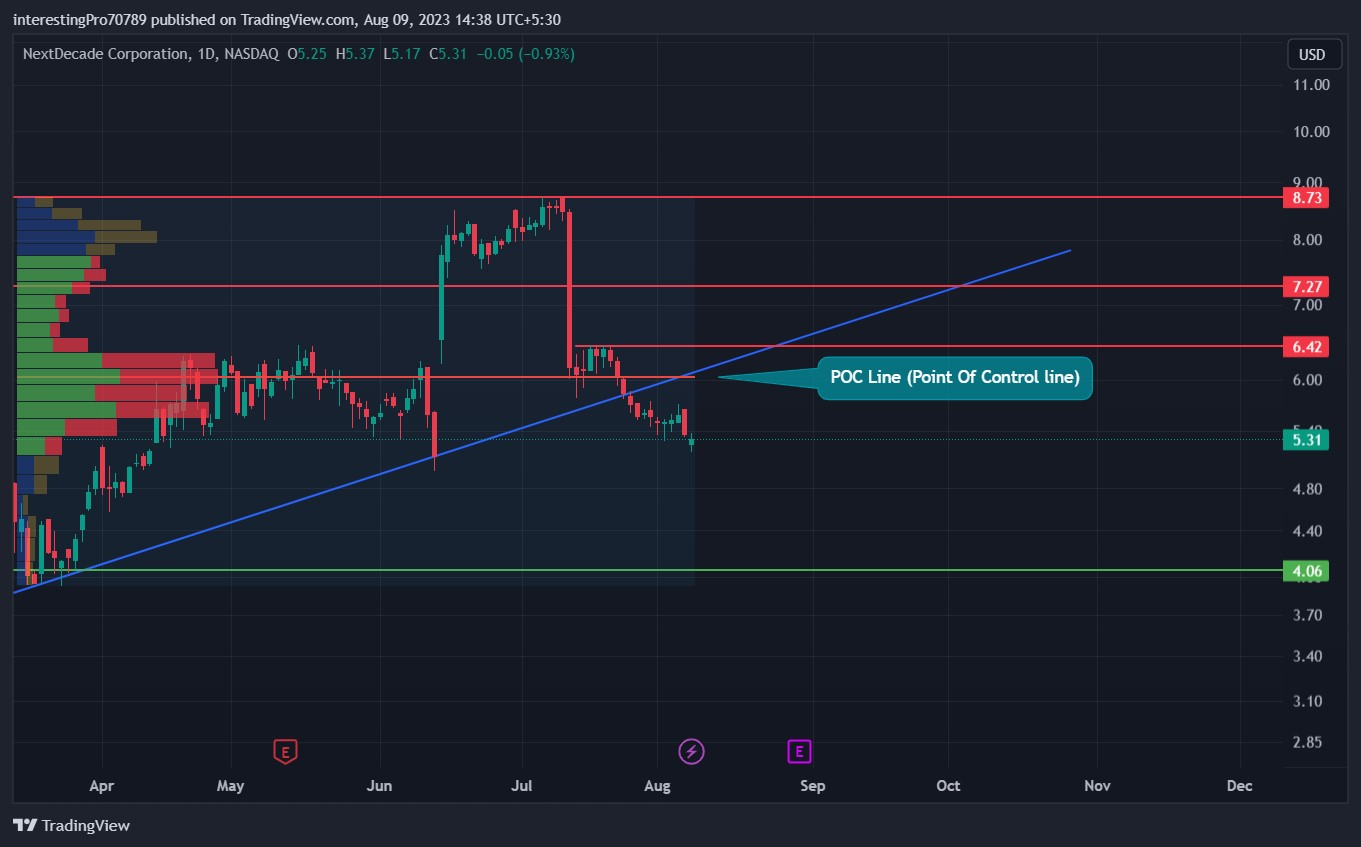Screen dimensions: 1361x847
Task: Click the NASDAQ exchange label
Action: (x=249, y=54)
